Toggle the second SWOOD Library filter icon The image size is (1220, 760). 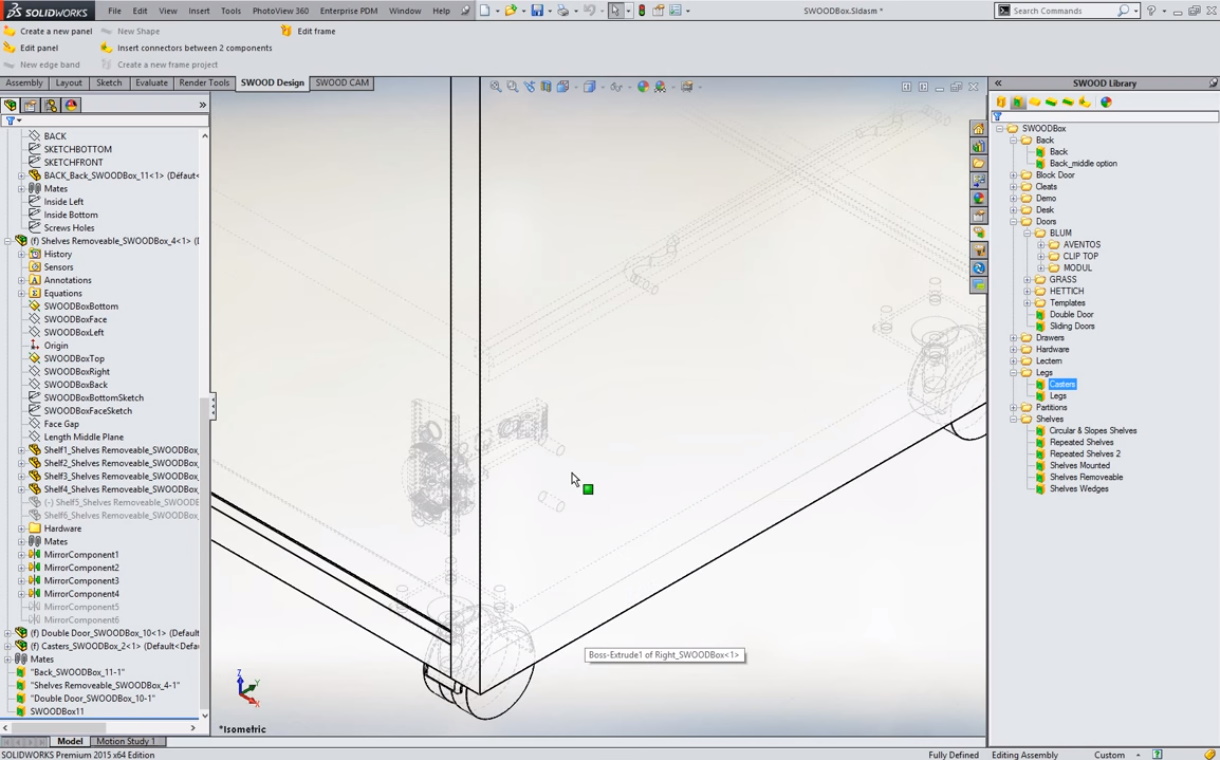pos(1017,102)
